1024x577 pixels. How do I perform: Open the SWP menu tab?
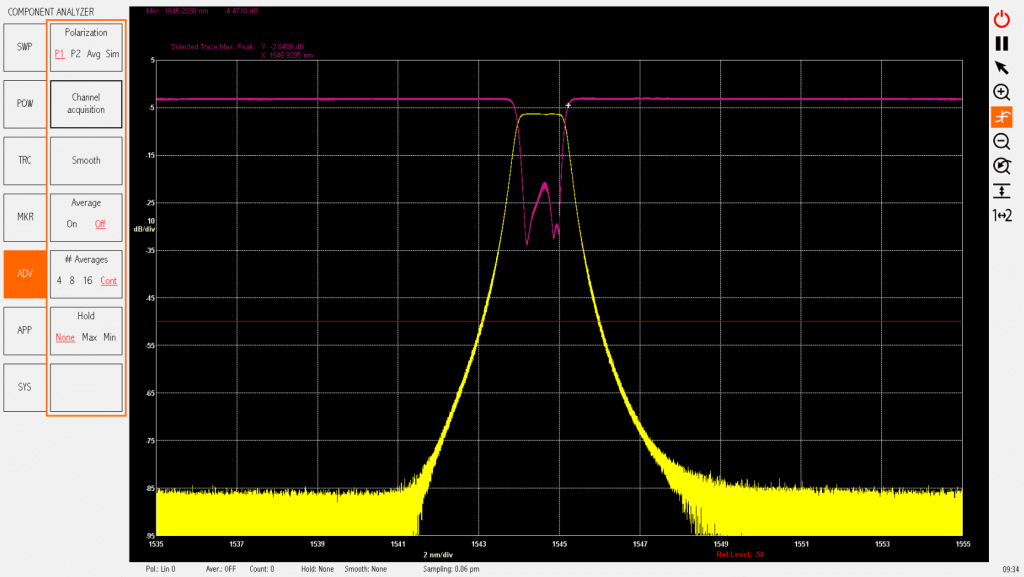(24, 46)
